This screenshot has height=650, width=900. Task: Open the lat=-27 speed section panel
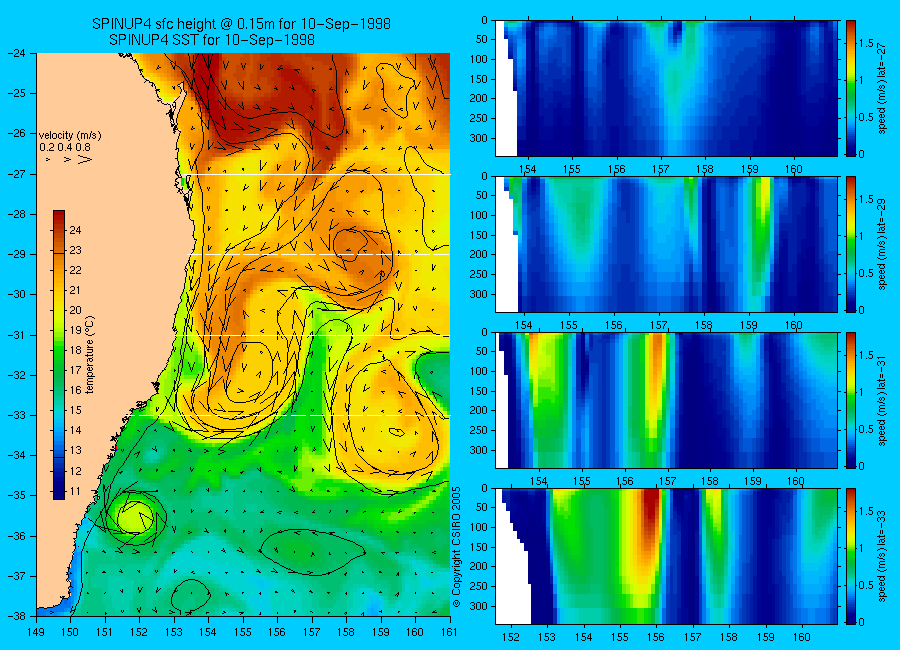pyautogui.click(x=666, y=88)
